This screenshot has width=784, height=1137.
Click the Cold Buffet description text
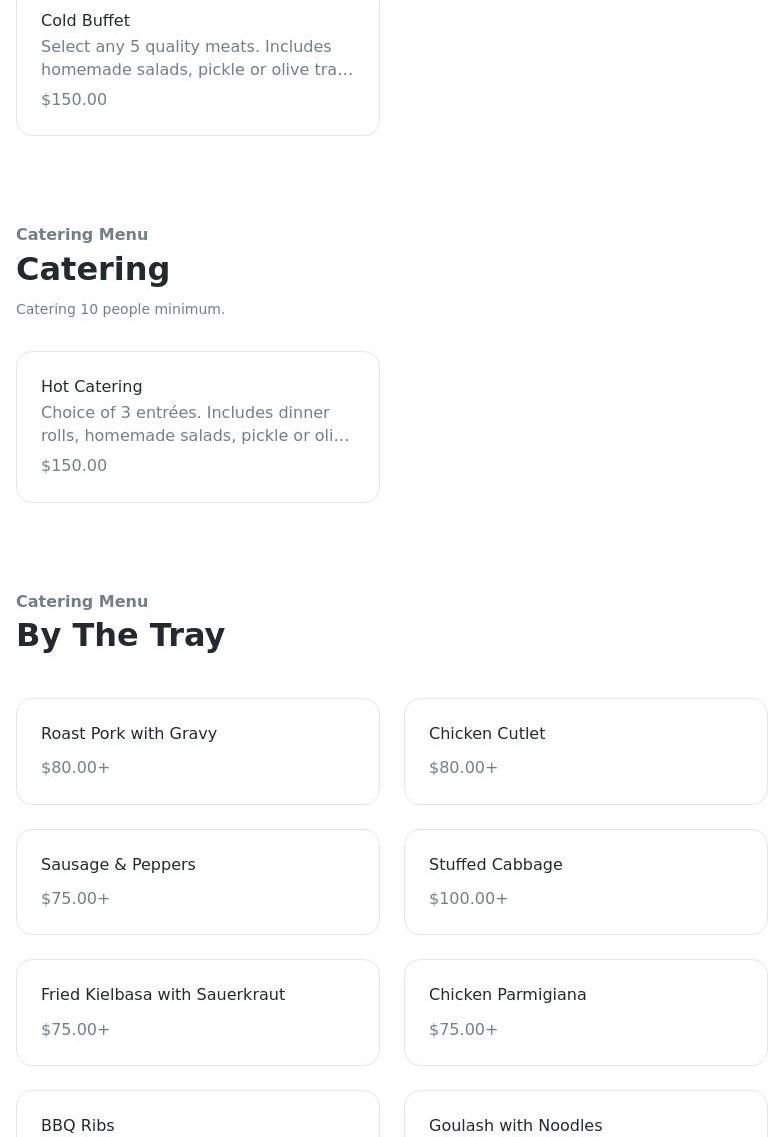pos(197,58)
